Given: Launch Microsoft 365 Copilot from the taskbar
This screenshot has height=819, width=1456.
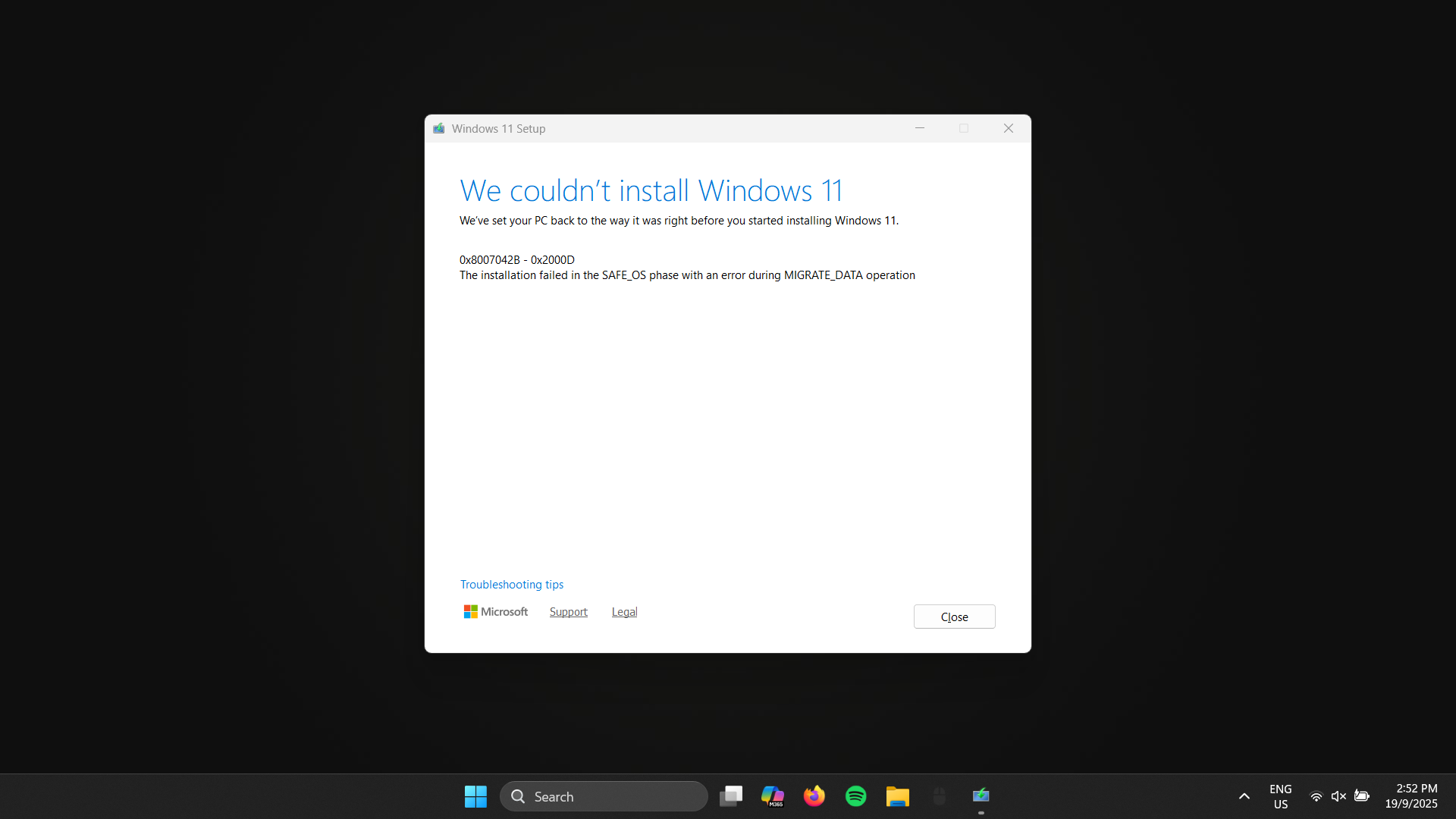Looking at the screenshot, I should tap(772, 796).
